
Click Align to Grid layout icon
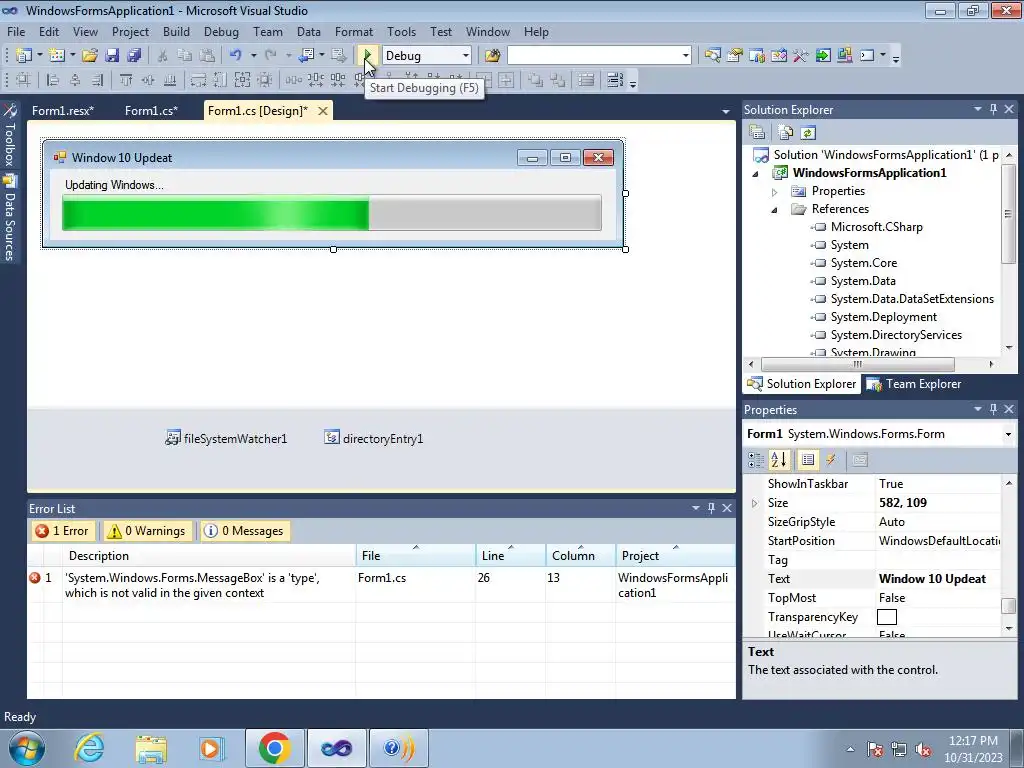point(24,80)
